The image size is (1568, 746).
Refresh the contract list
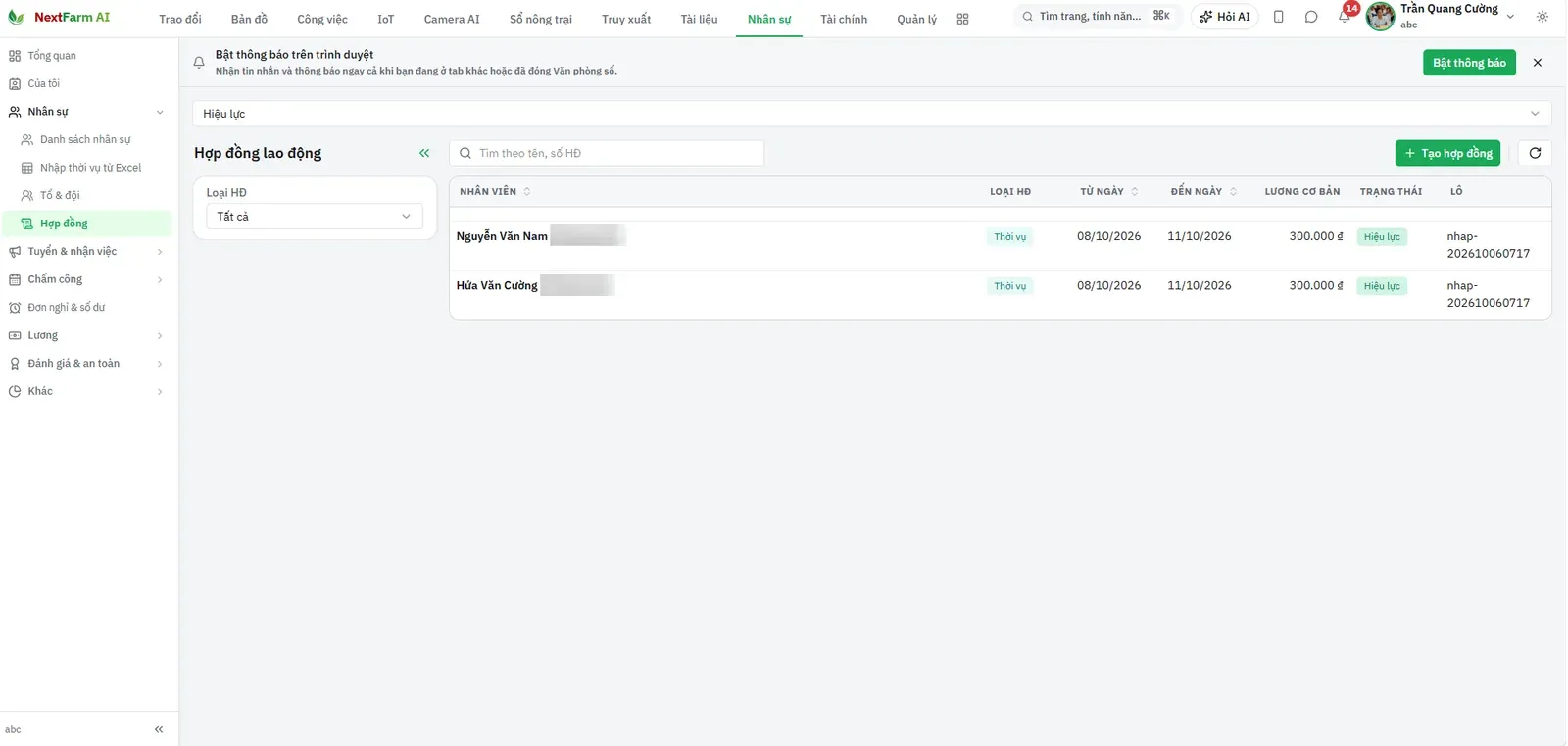coord(1535,153)
